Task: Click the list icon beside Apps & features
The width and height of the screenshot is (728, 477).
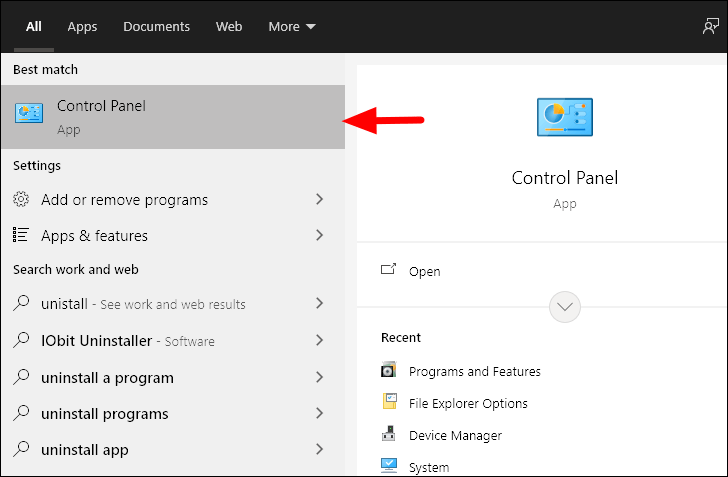Action: click(x=21, y=235)
